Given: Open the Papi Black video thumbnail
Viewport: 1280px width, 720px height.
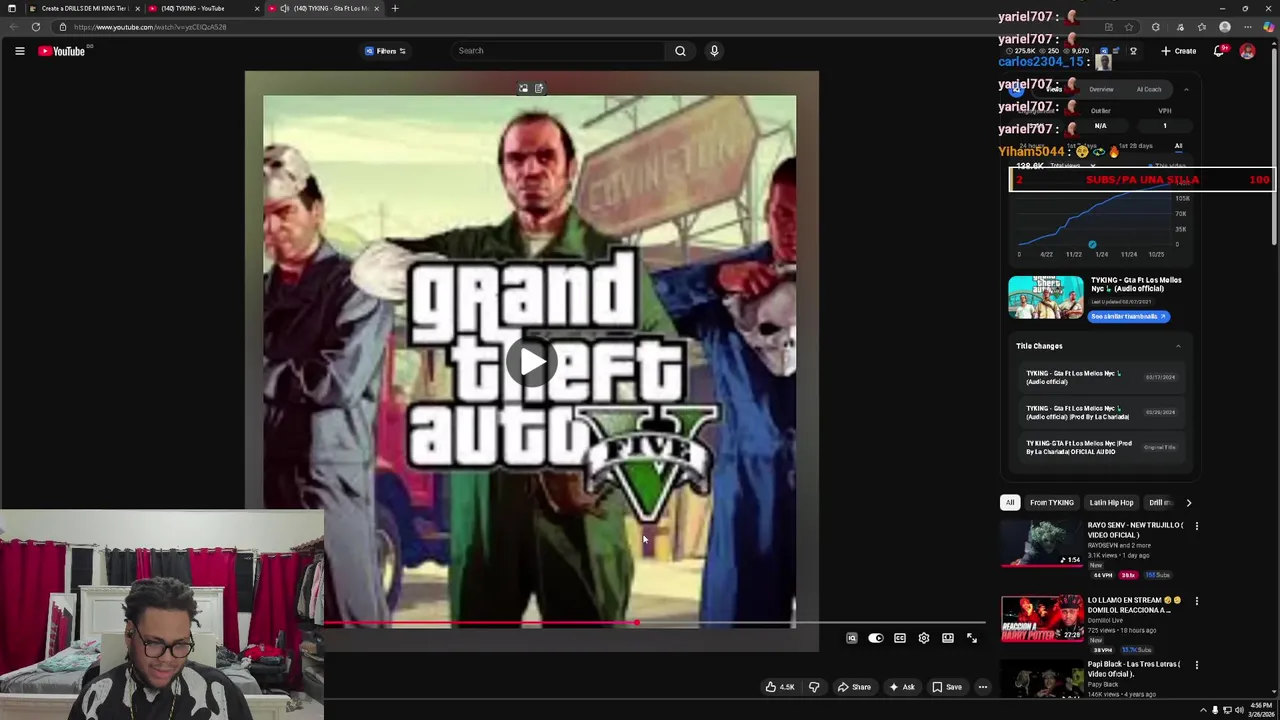Looking at the screenshot, I should tap(1042, 680).
